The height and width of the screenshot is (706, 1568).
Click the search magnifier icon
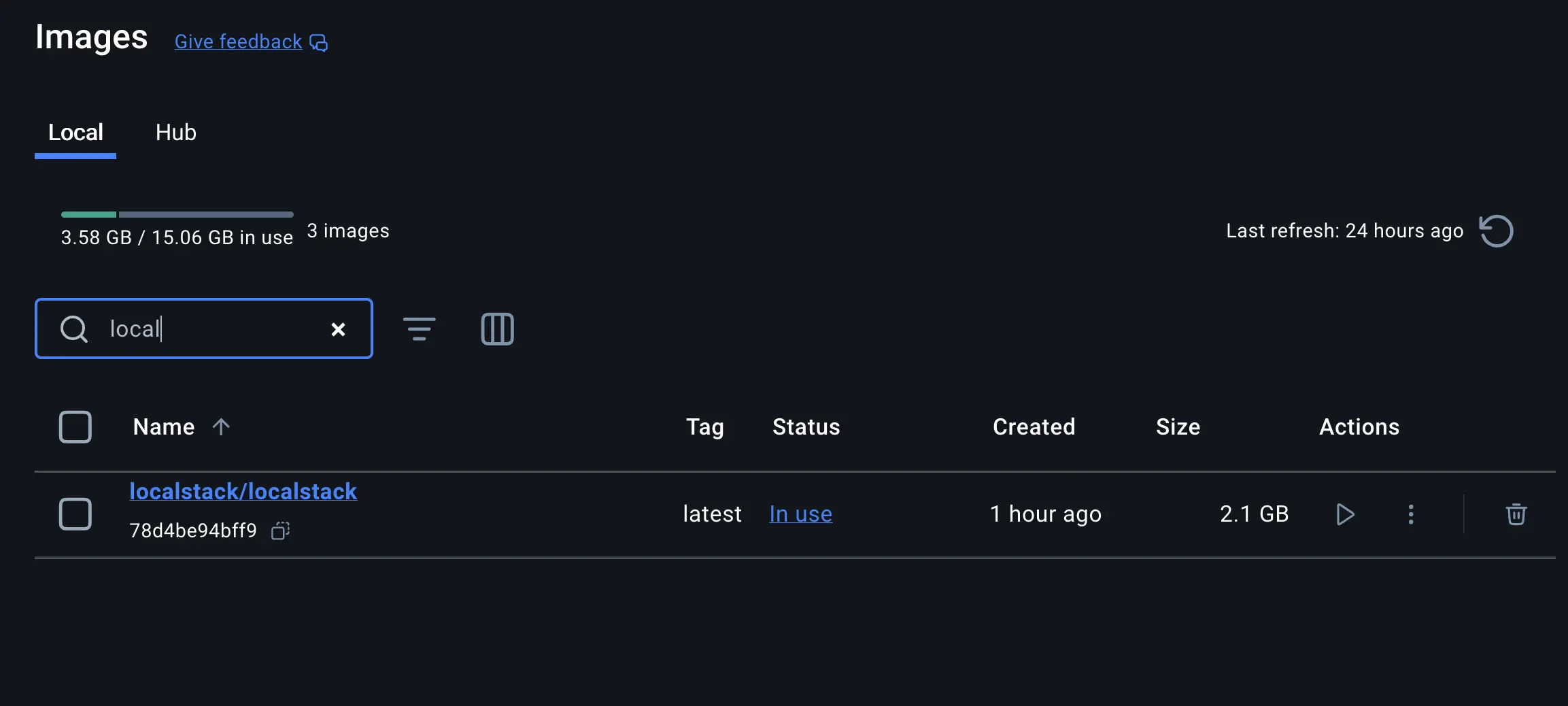tap(74, 329)
